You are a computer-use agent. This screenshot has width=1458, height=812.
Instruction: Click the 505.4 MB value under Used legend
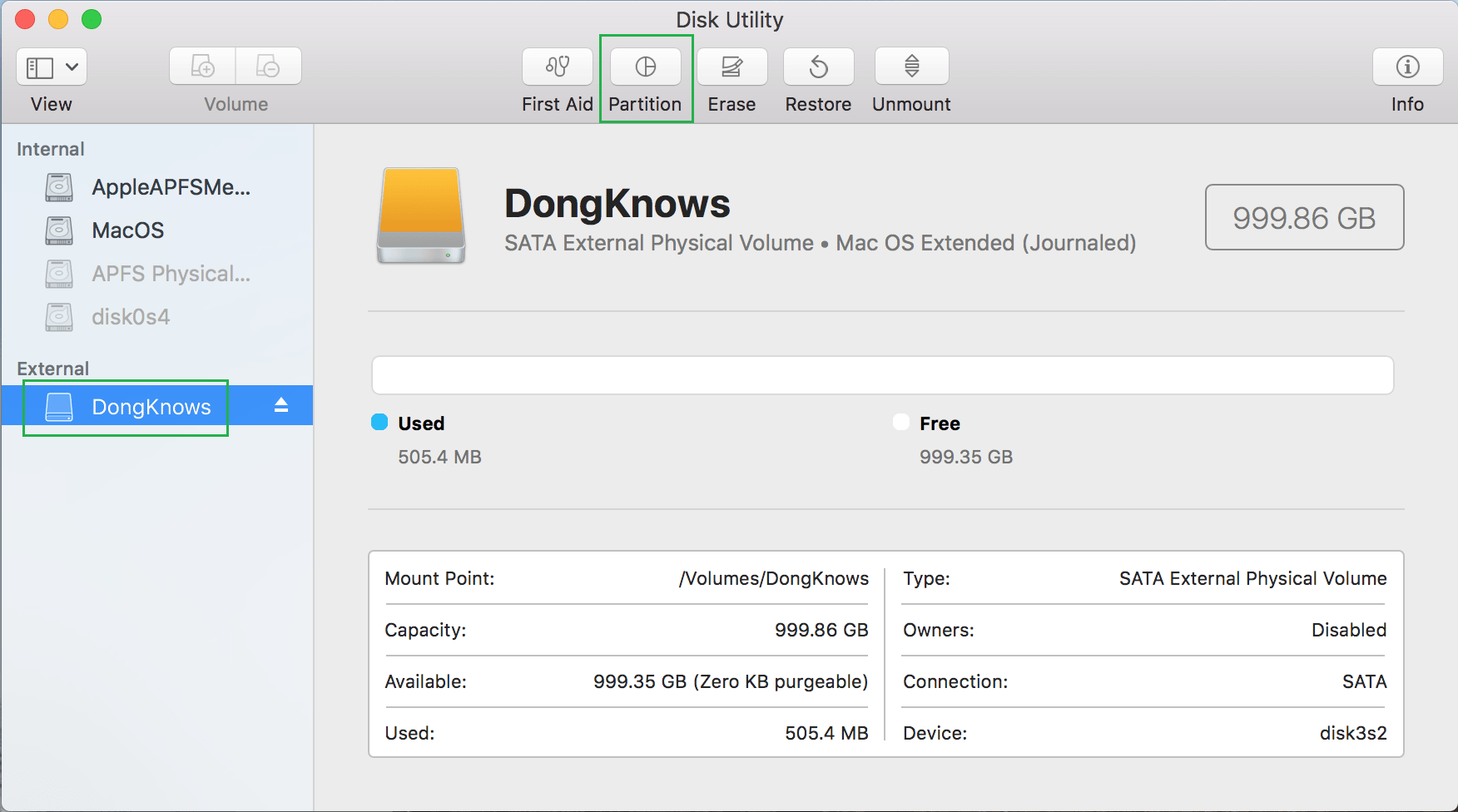pyautogui.click(x=439, y=457)
